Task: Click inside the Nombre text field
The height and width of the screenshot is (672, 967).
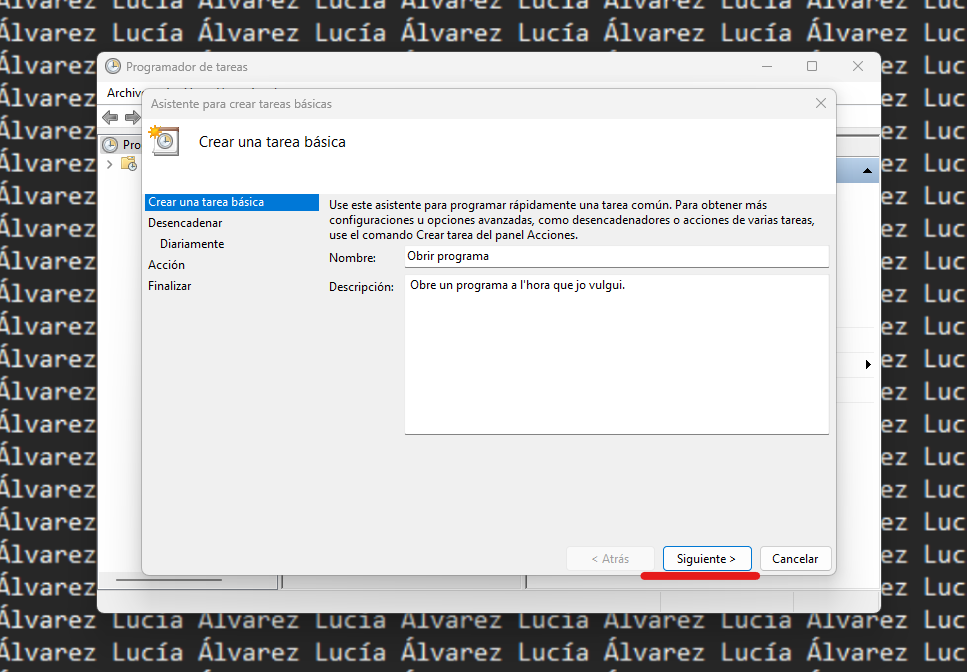Action: click(x=616, y=256)
